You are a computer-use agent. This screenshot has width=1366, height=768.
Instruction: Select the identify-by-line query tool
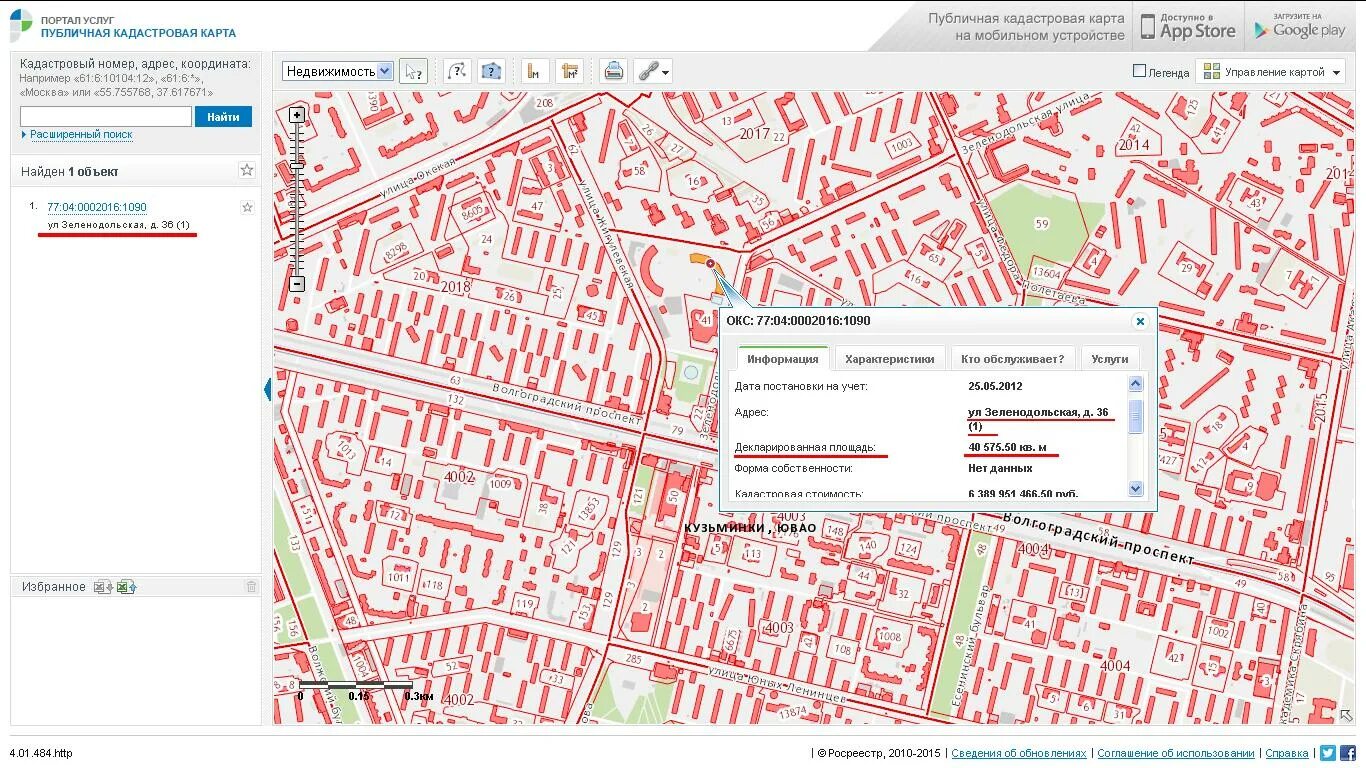pyautogui.click(x=457, y=71)
